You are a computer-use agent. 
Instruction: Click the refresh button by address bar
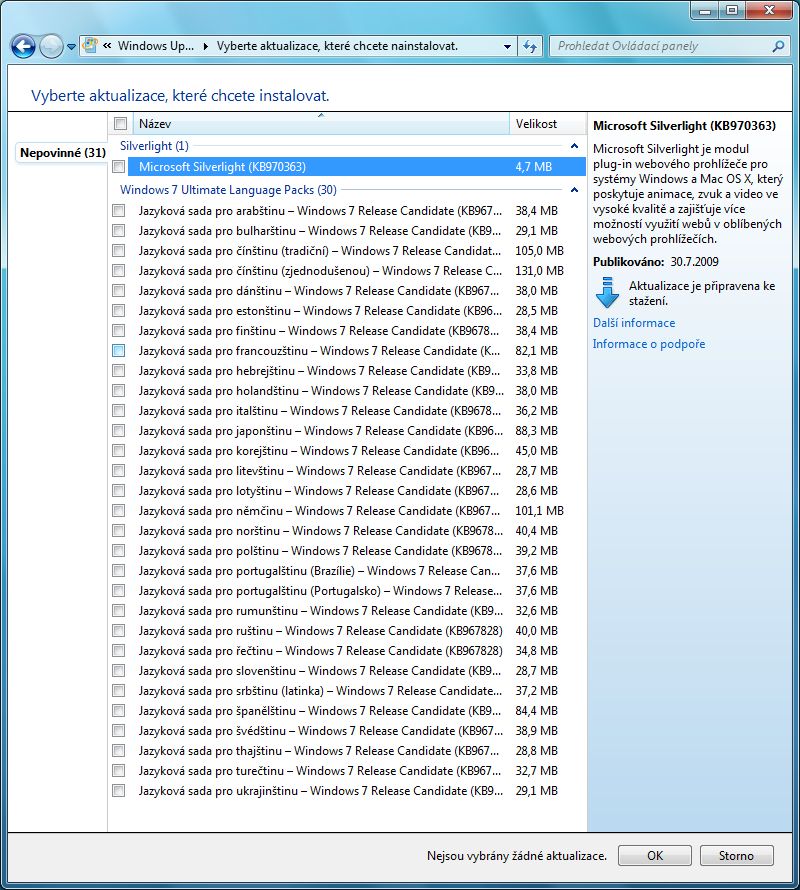(x=530, y=47)
